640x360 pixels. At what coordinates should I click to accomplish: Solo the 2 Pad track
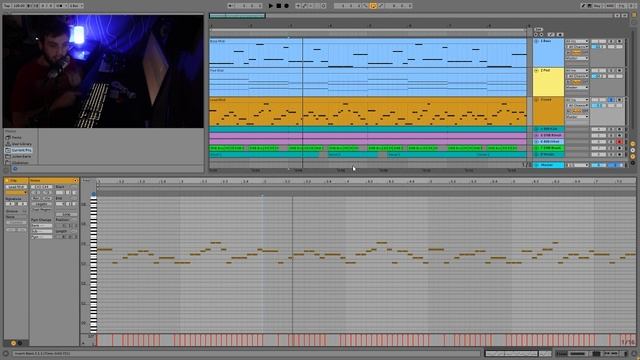pyautogui.click(x=611, y=71)
